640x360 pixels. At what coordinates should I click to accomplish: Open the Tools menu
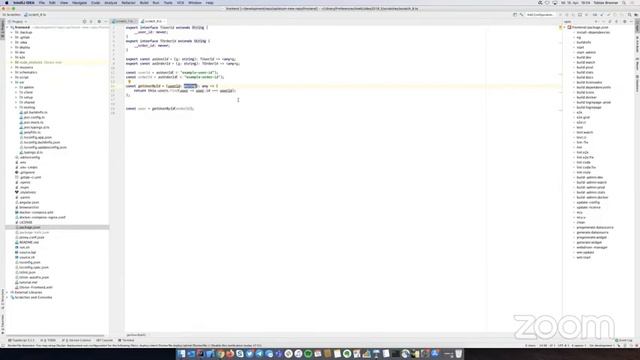click(168, 2)
